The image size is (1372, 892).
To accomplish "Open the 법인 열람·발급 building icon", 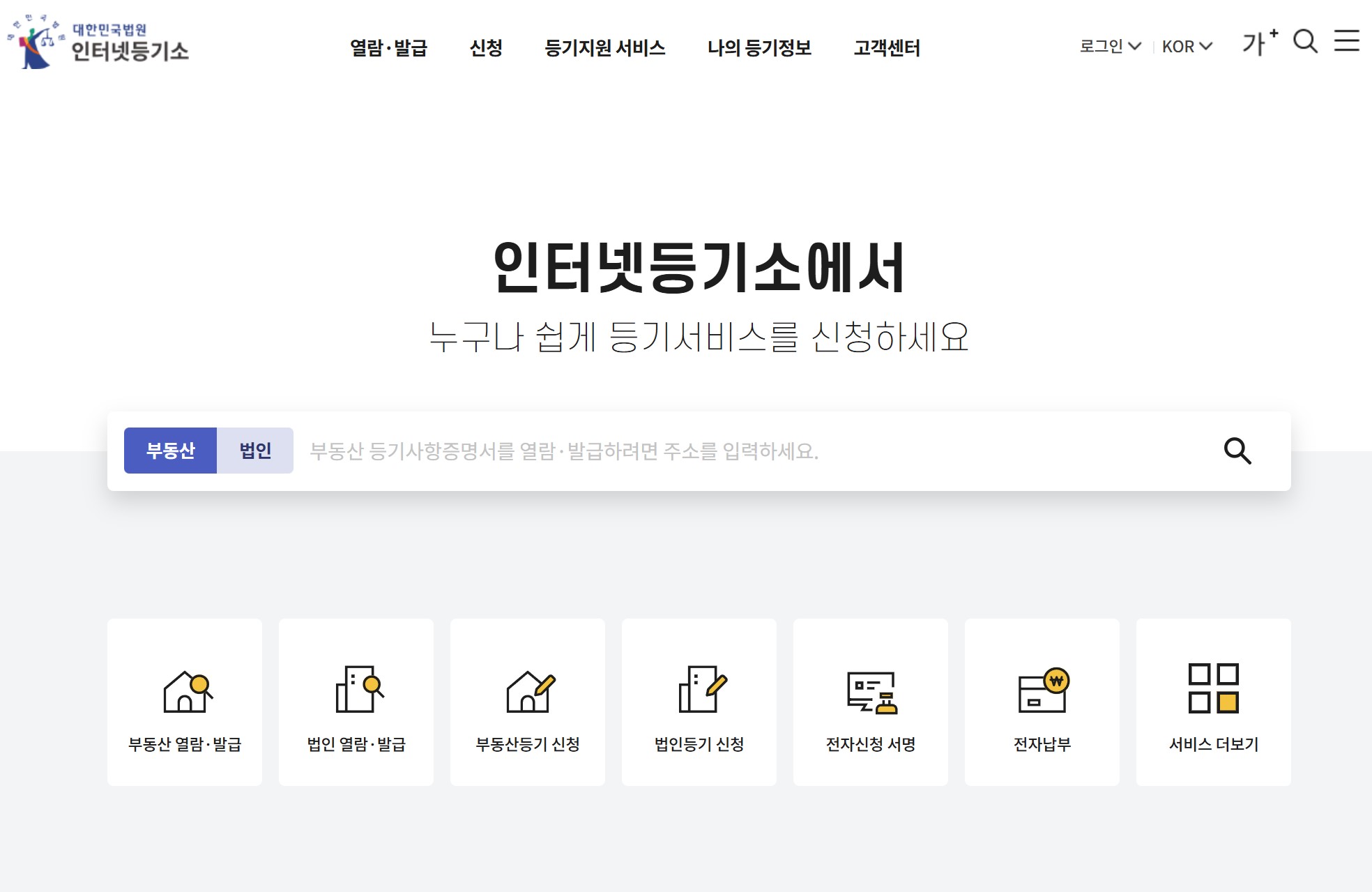I will click(x=358, y=690).
